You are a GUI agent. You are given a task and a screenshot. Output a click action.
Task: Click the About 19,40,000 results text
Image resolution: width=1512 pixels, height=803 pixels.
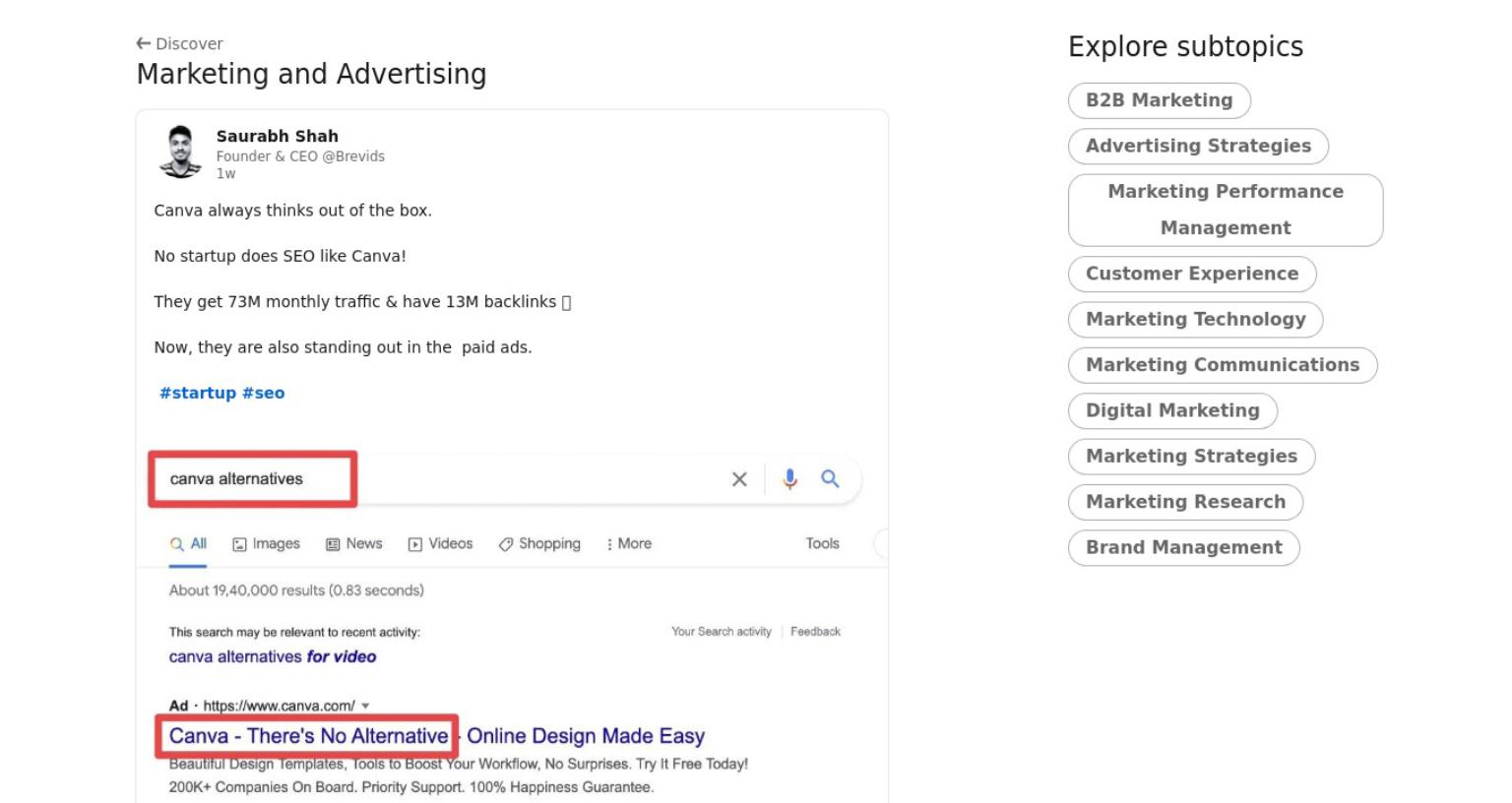point(296,590)
